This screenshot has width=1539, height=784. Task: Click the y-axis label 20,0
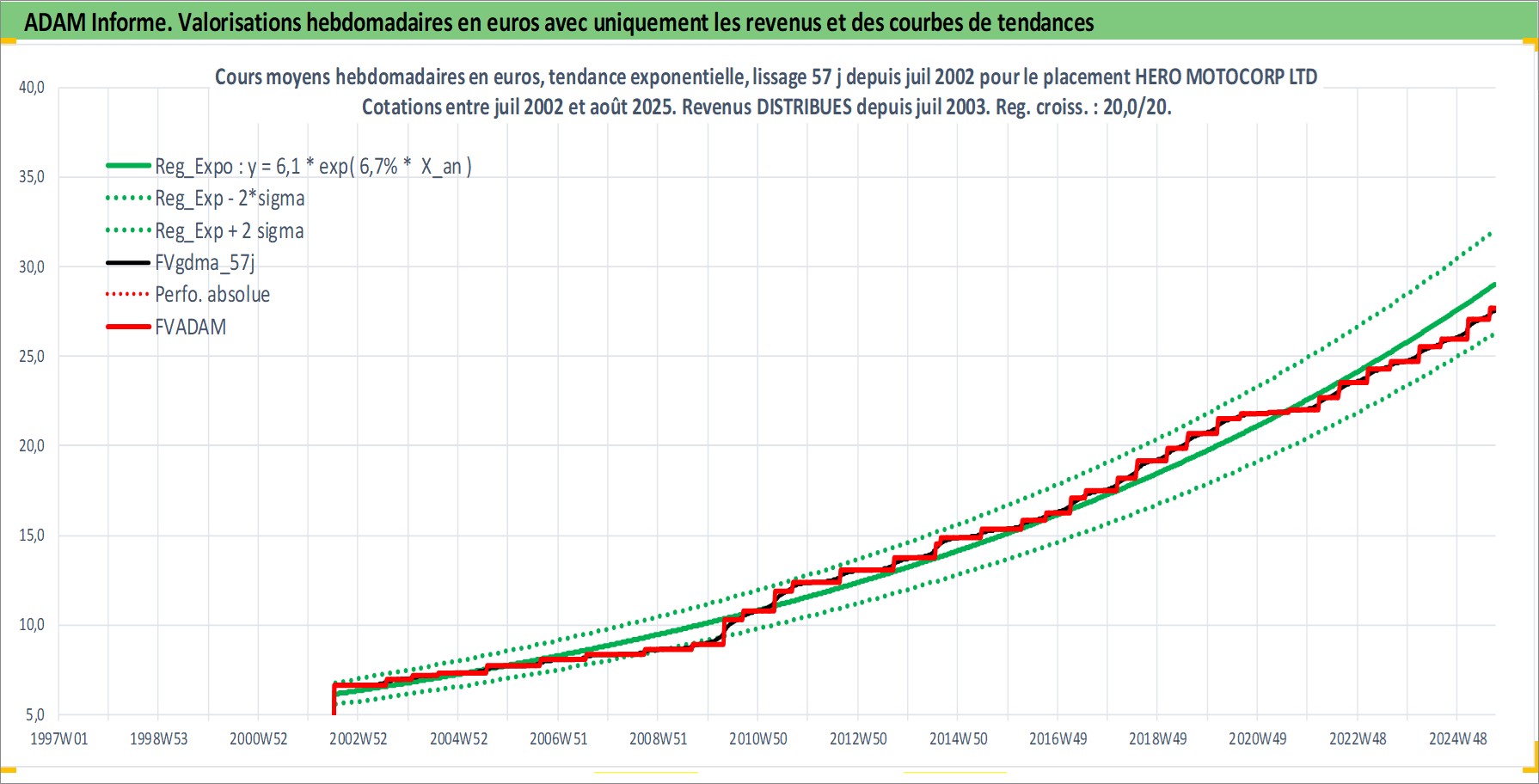tap(32, 445)
